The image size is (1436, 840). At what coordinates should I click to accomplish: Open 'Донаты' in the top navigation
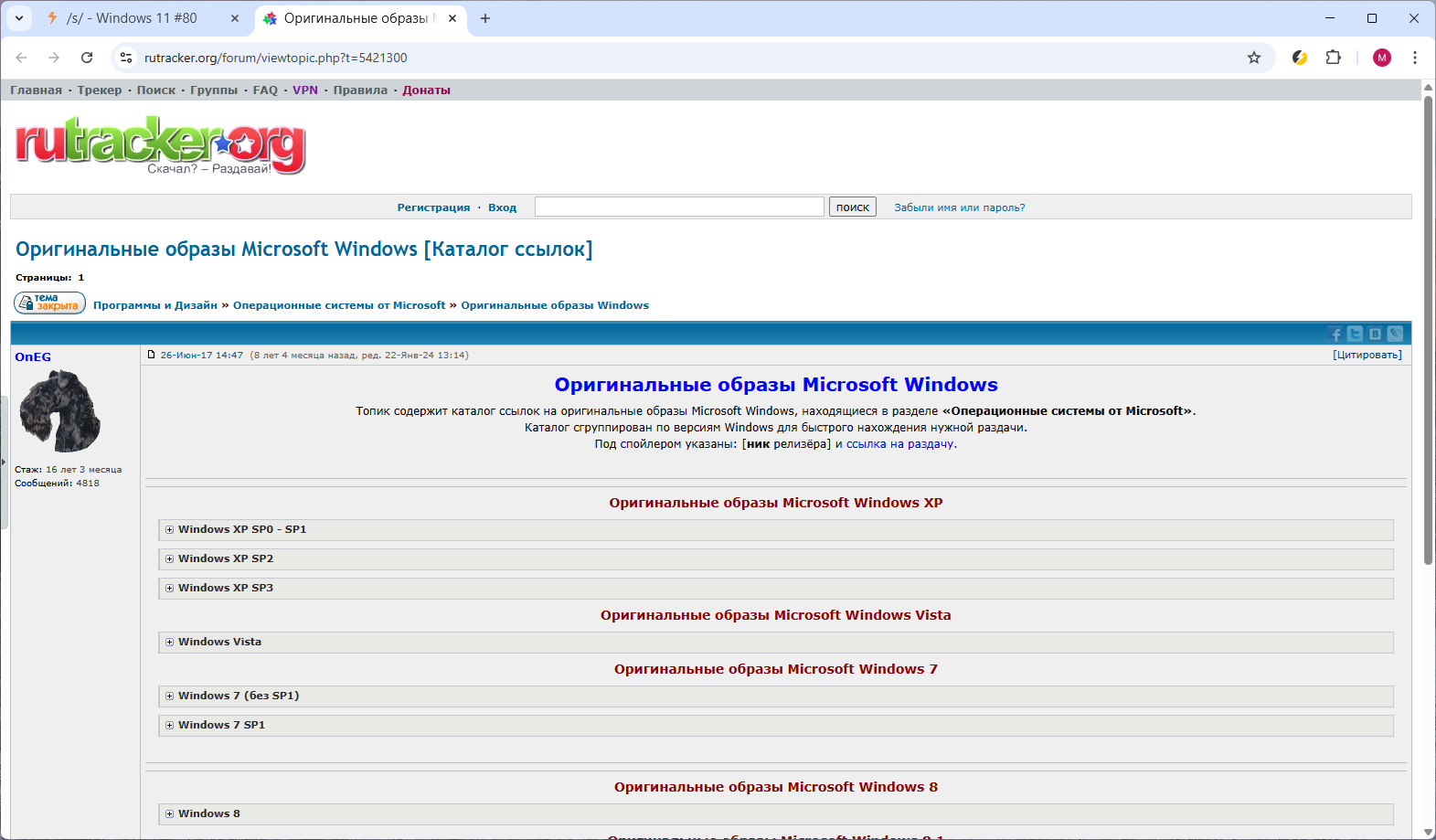[427, 90]
